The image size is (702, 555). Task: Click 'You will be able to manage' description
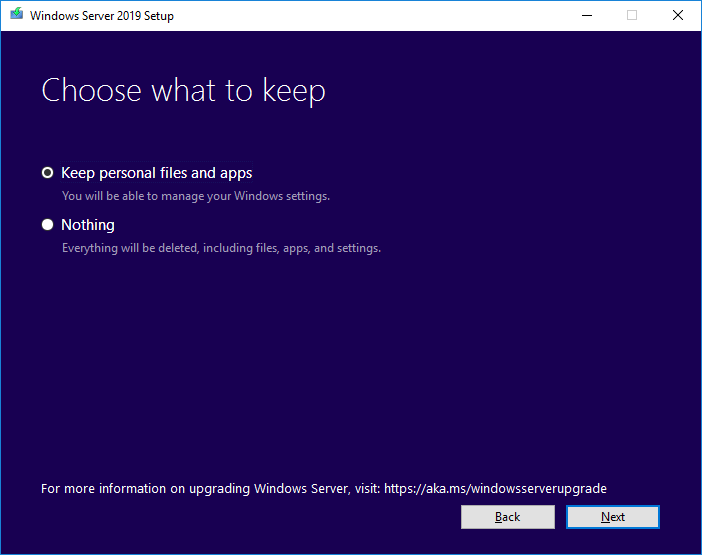[x=196, y=196]
